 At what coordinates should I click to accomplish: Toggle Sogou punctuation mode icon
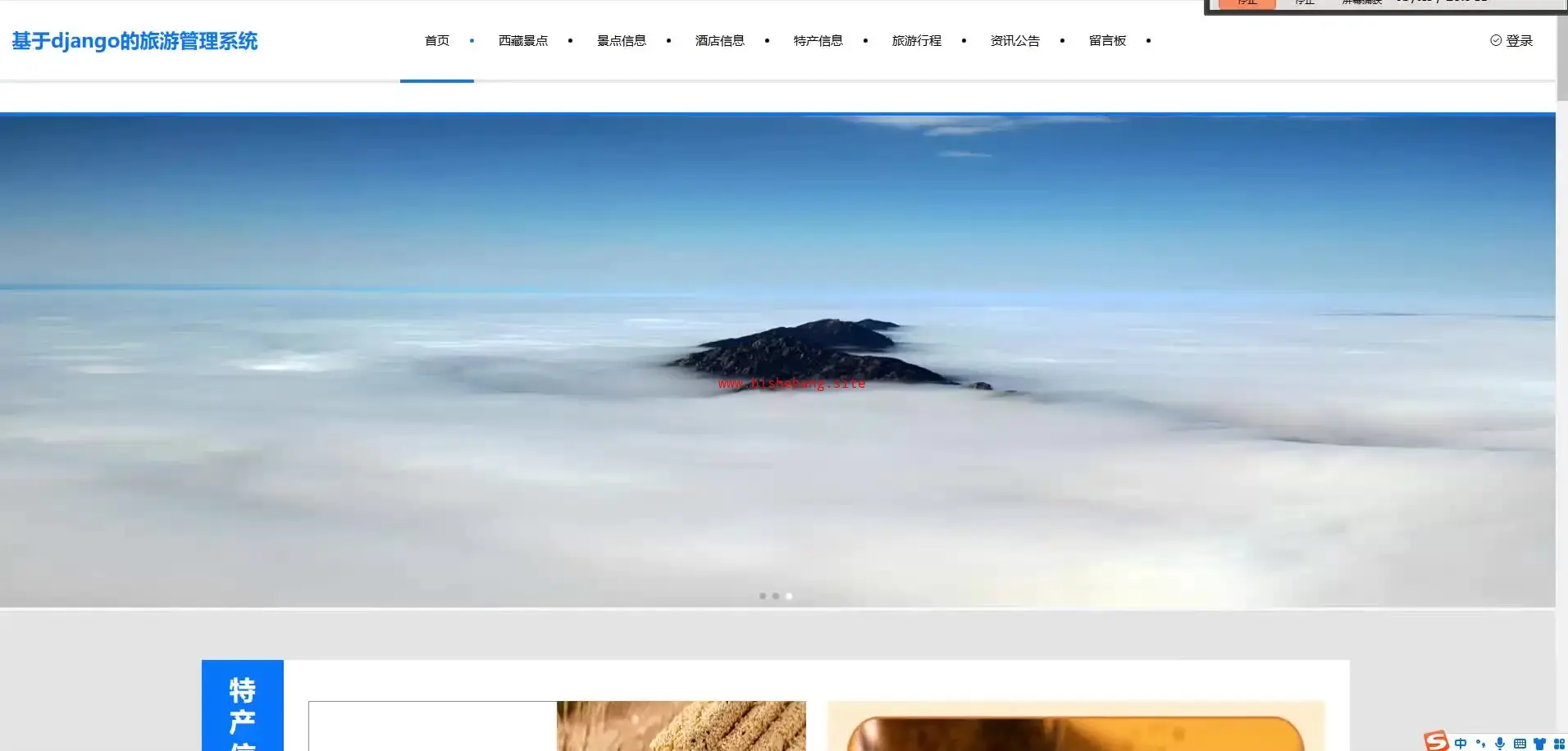tap(1480, 744)
